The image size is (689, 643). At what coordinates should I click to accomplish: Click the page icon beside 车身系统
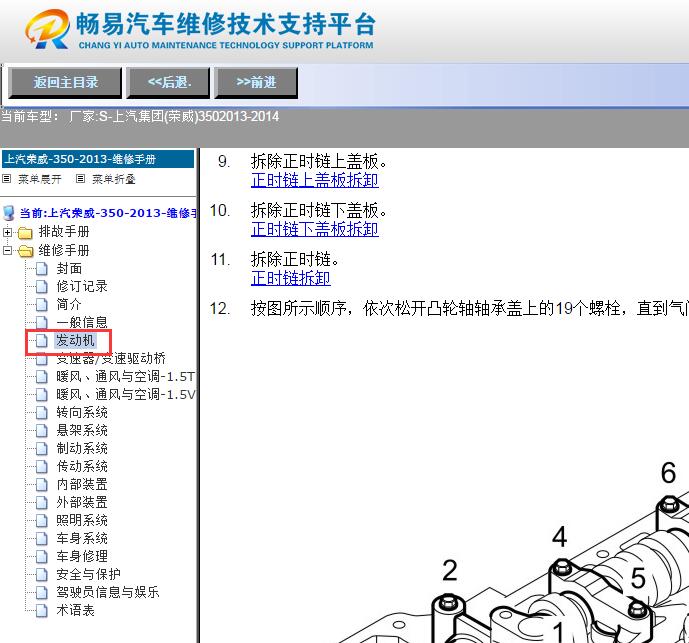(x=41, y=539)
